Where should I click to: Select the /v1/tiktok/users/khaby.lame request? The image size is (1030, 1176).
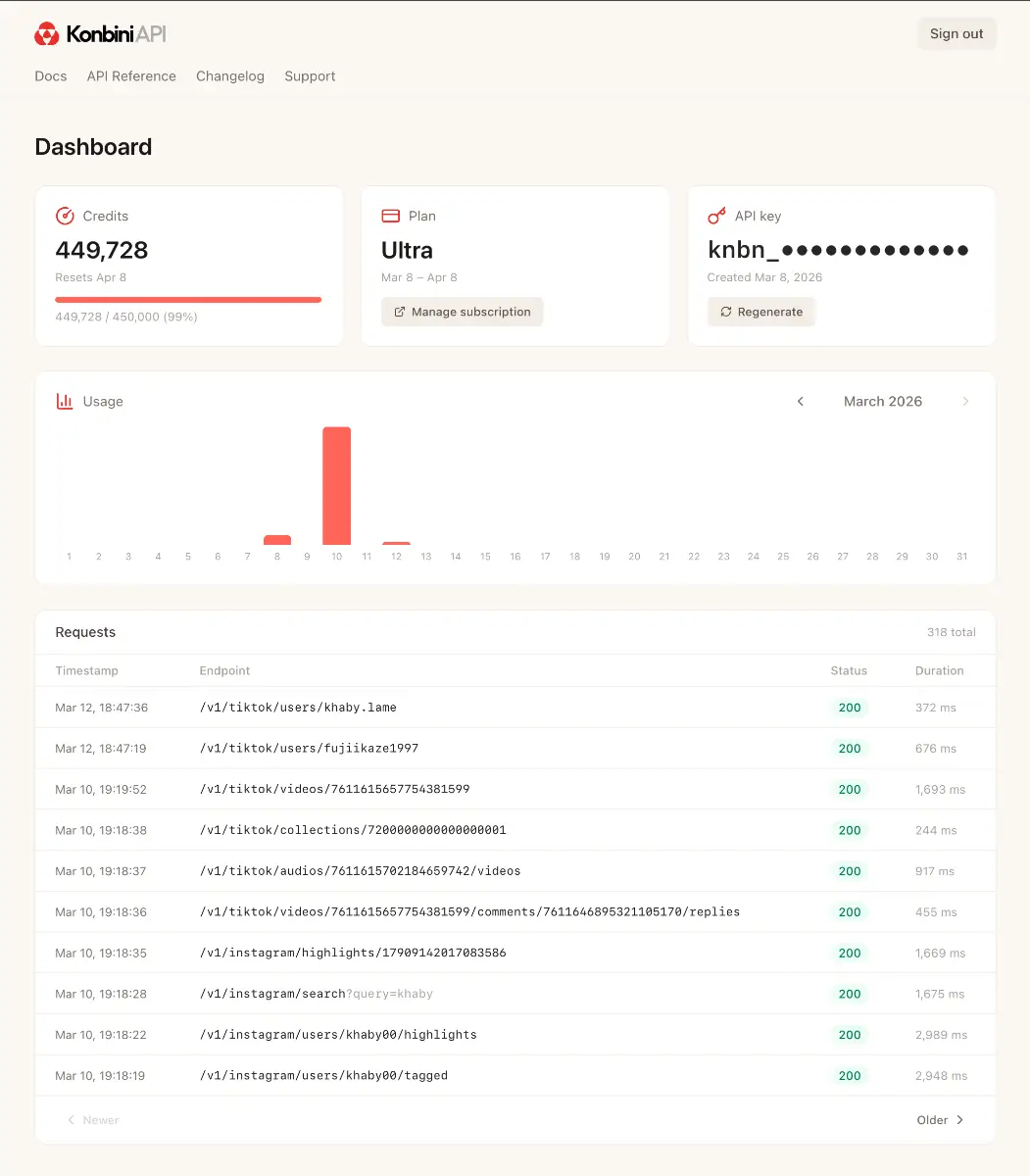coord(515,708)
